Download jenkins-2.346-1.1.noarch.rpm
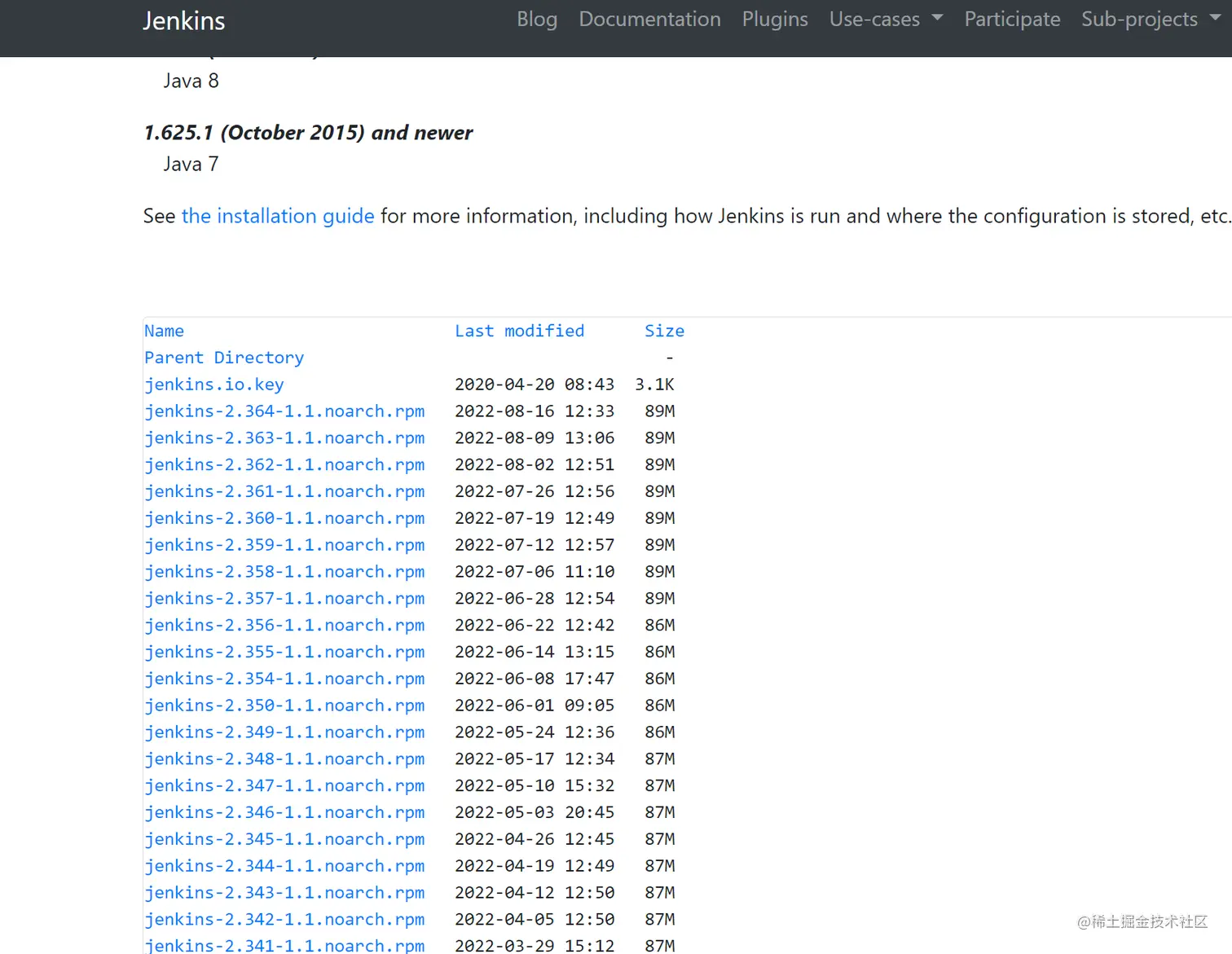This screenshot has height=954, width=1232. [284, 813]
